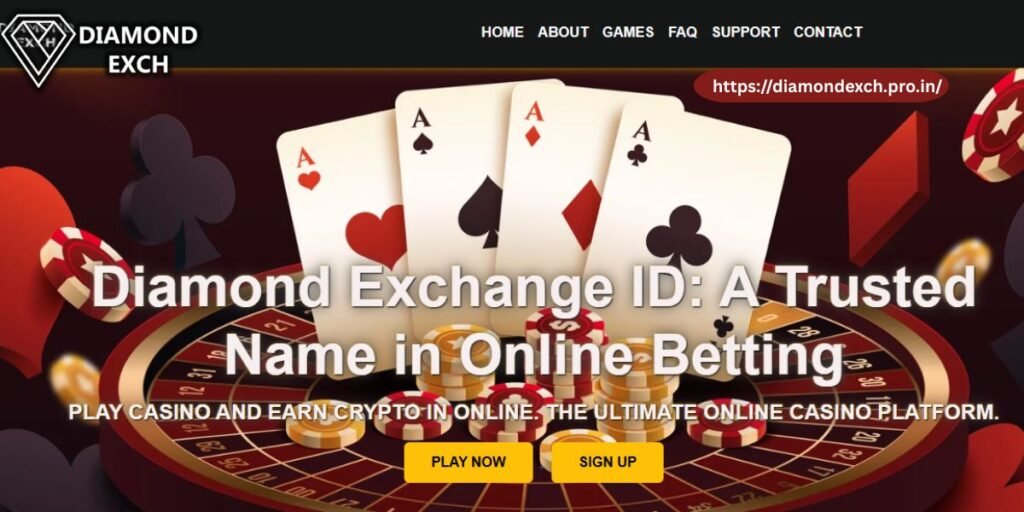1024x512 pixels.
Task: Click the yellow PLAY NOW button
Action: point(468,462)
